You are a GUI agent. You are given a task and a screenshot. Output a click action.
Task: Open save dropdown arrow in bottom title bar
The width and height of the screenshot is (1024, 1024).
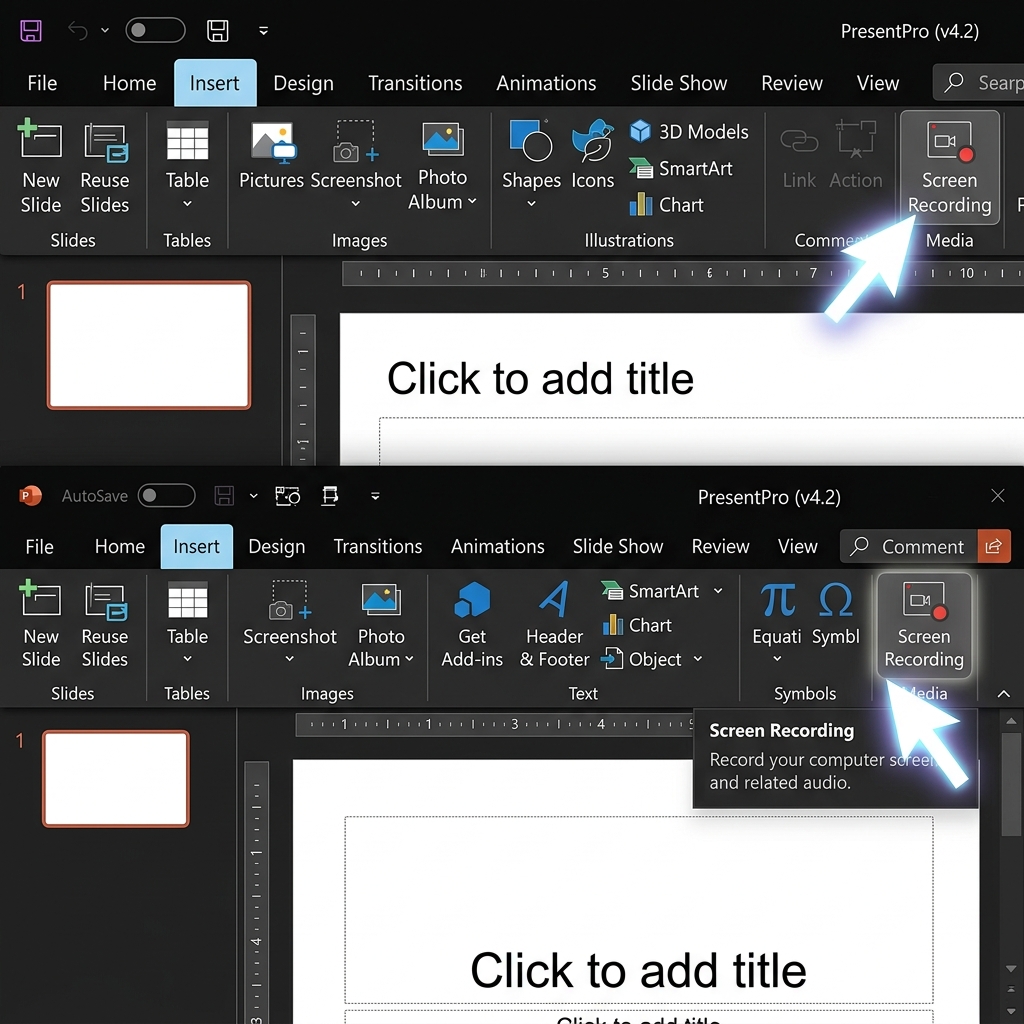[253, 496]
